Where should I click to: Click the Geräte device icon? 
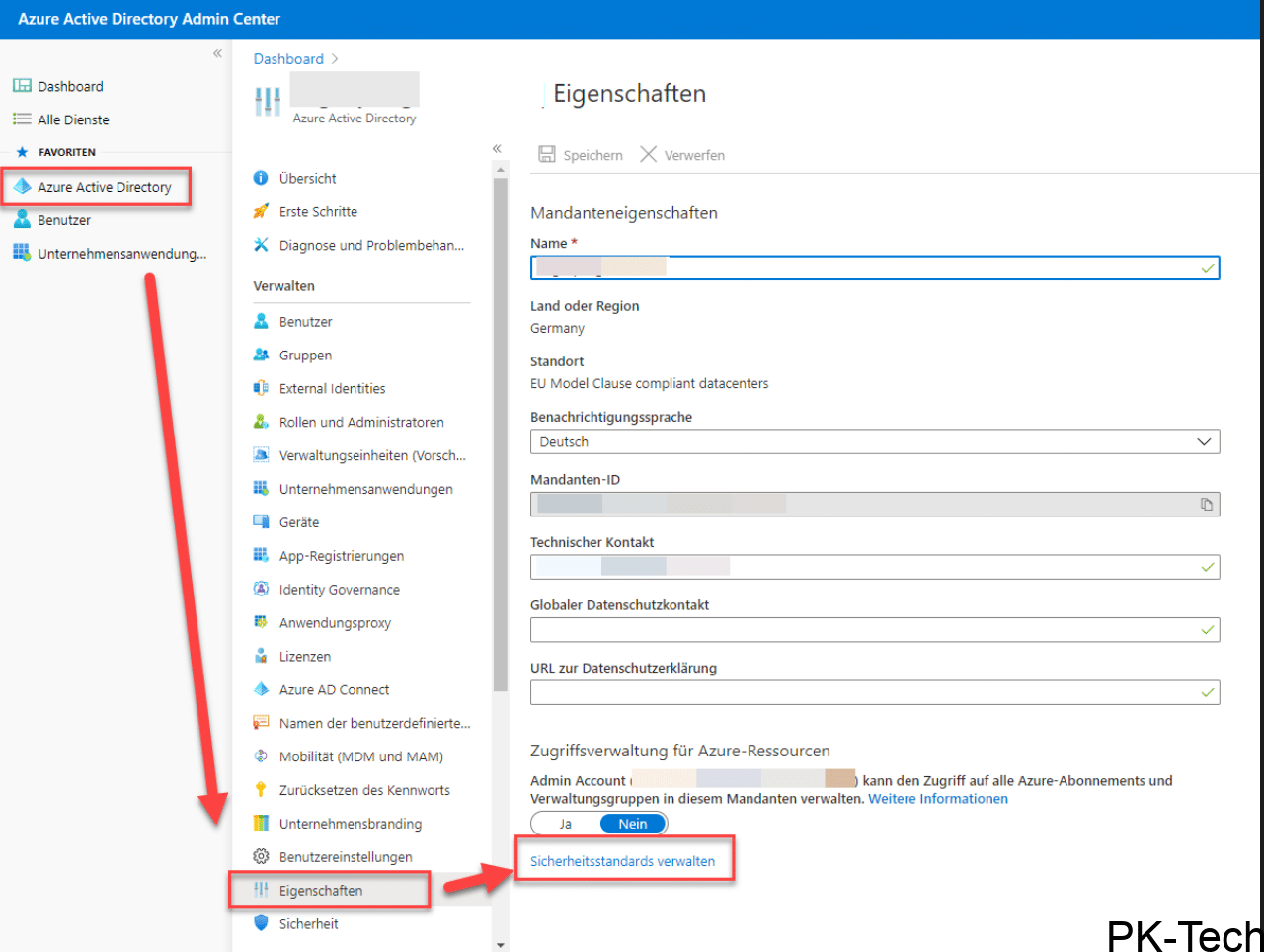tap(261, 521)
